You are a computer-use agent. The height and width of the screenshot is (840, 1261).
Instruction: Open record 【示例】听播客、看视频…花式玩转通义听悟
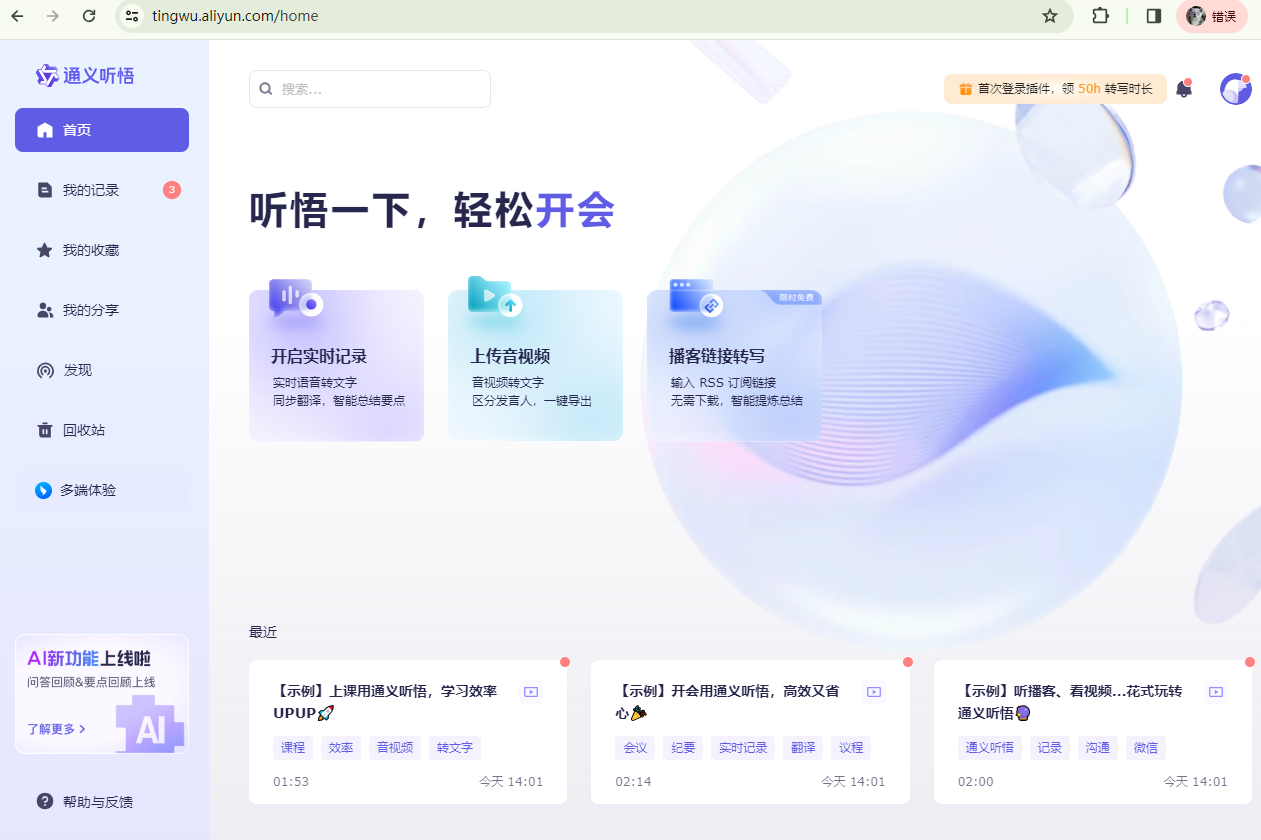[1093, 732]
